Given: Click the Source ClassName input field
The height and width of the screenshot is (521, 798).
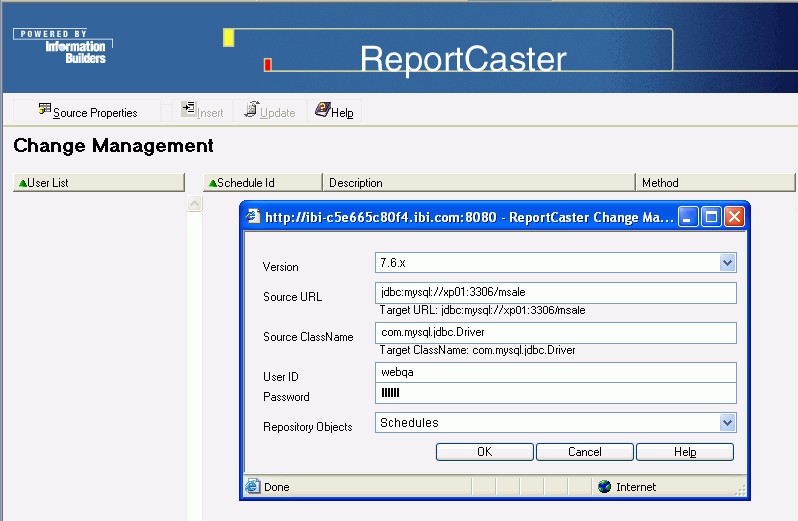Looking at the screenshot, I should point(556,333).
